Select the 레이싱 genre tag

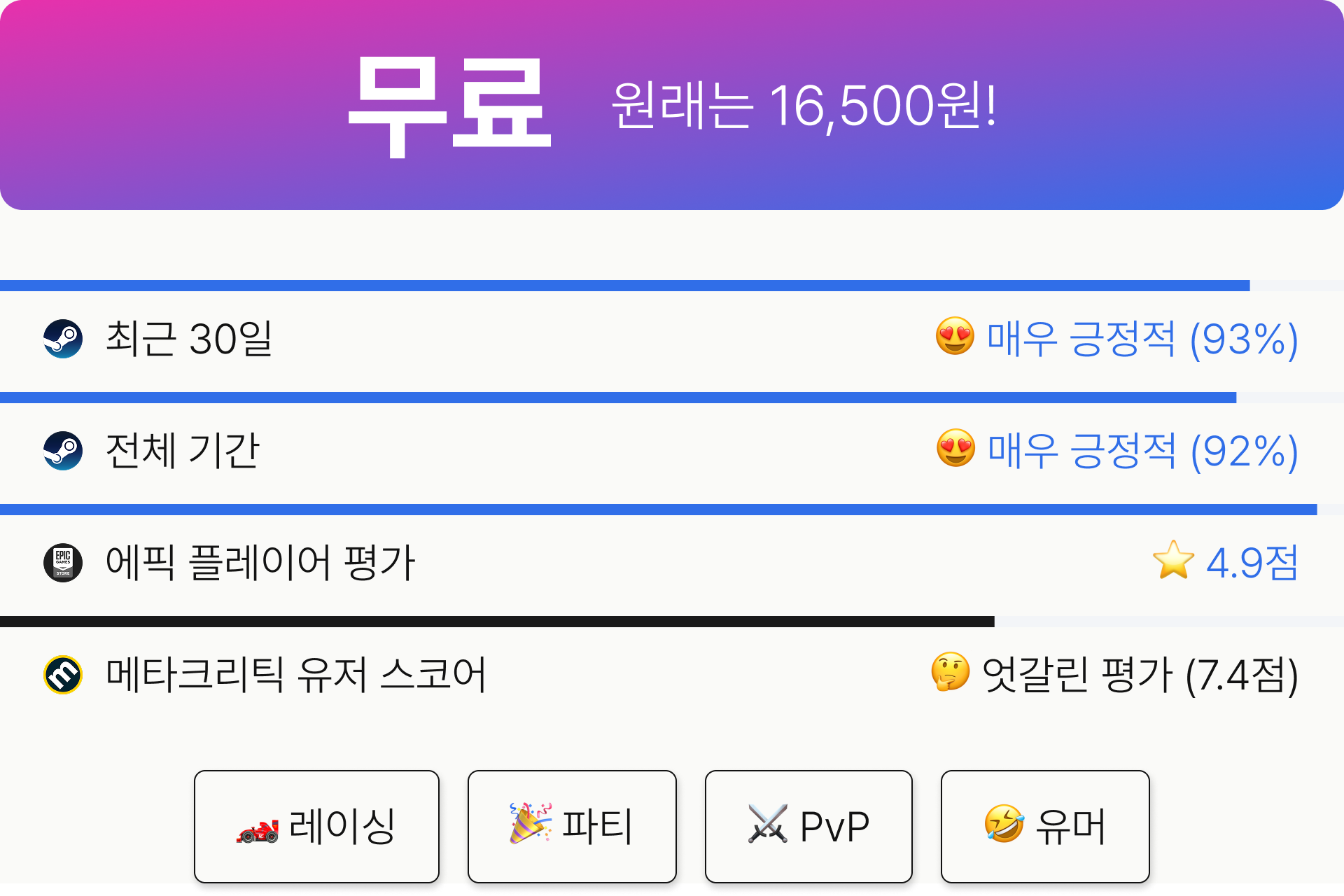pyautogui.click(x=316, y=827)
